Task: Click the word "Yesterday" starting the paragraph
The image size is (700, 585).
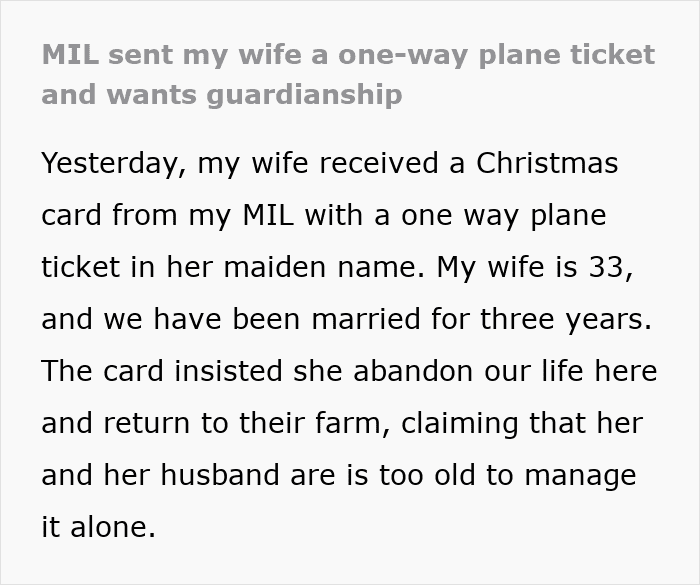Action: pos(110,163)
